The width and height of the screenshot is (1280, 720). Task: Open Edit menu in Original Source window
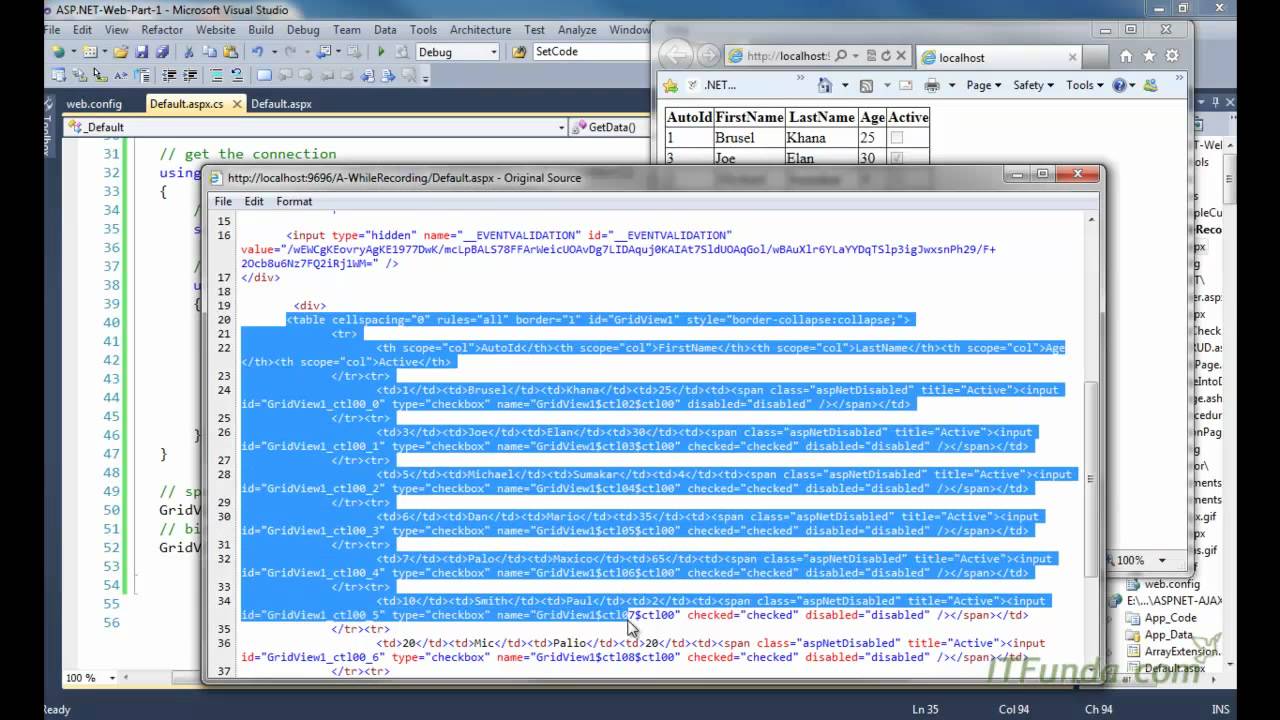pyautogui.click(x=254, y=201)
